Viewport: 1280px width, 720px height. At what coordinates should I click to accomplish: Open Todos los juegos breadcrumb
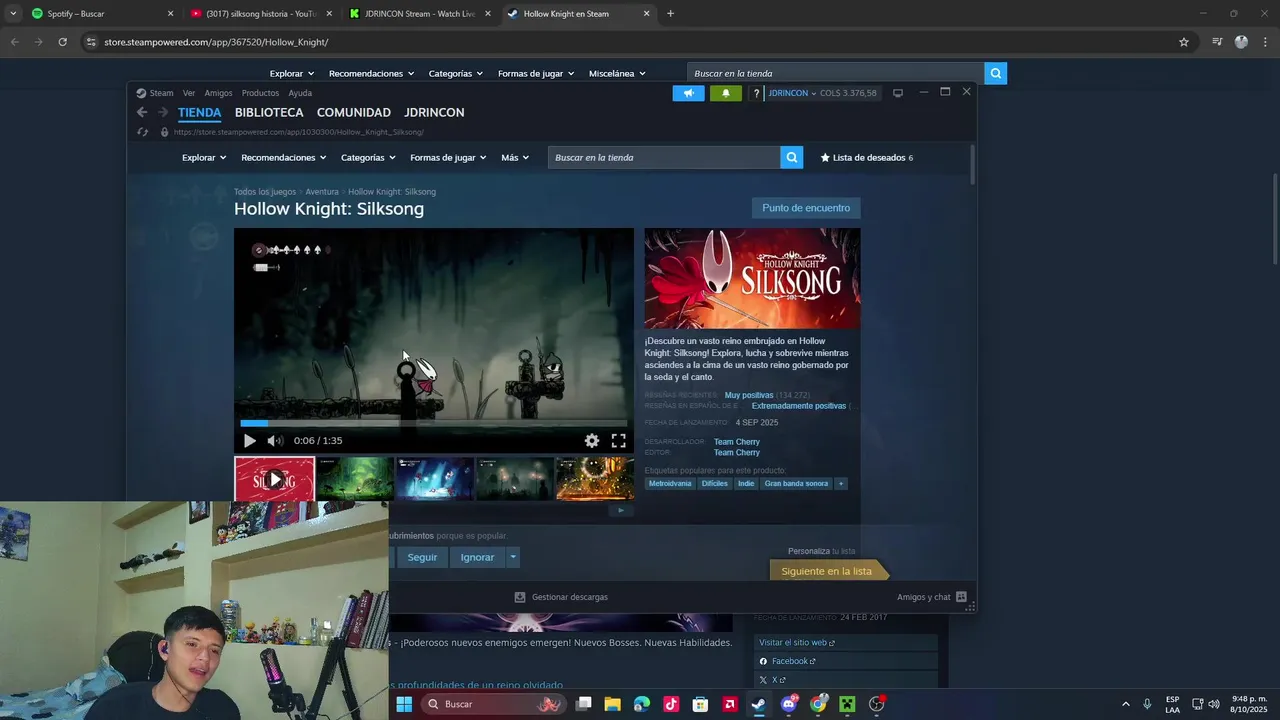[265, 192]
